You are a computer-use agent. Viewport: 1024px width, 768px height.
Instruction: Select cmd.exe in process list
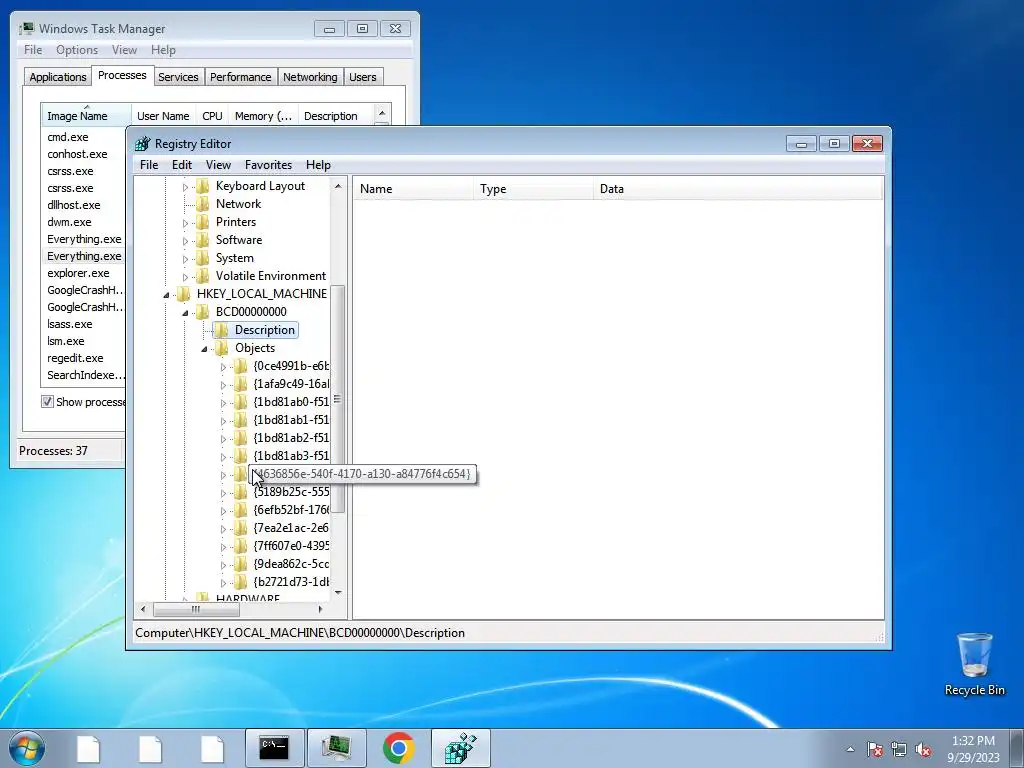point(68,137)
